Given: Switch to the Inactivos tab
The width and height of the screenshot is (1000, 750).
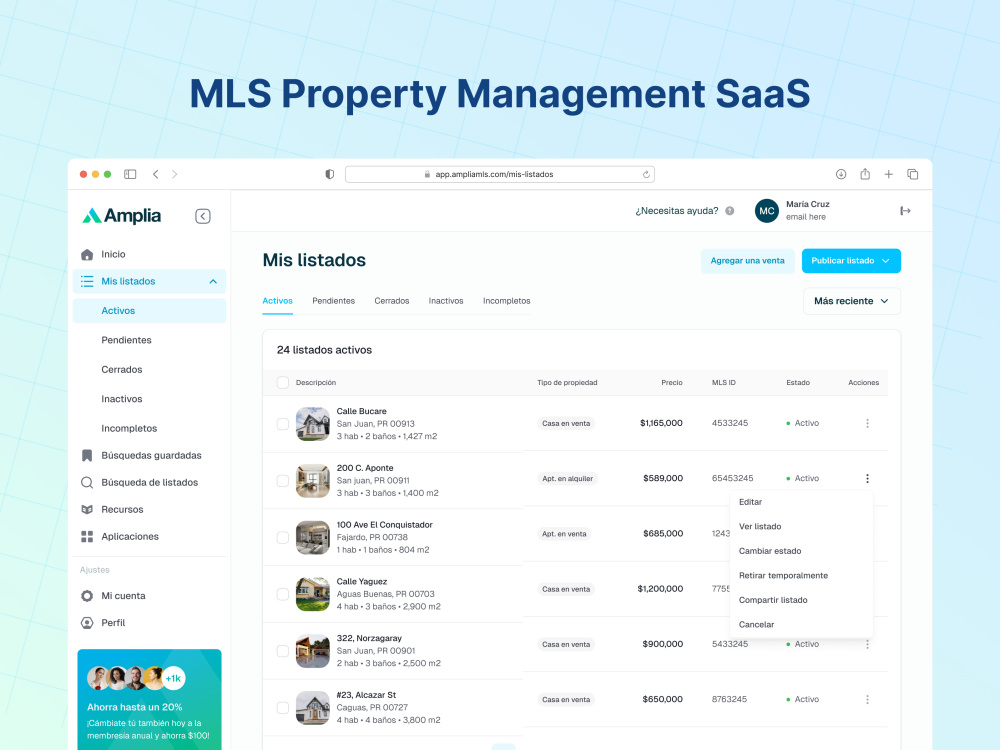Looking at the screenshot, I should [x=446, y=301].
